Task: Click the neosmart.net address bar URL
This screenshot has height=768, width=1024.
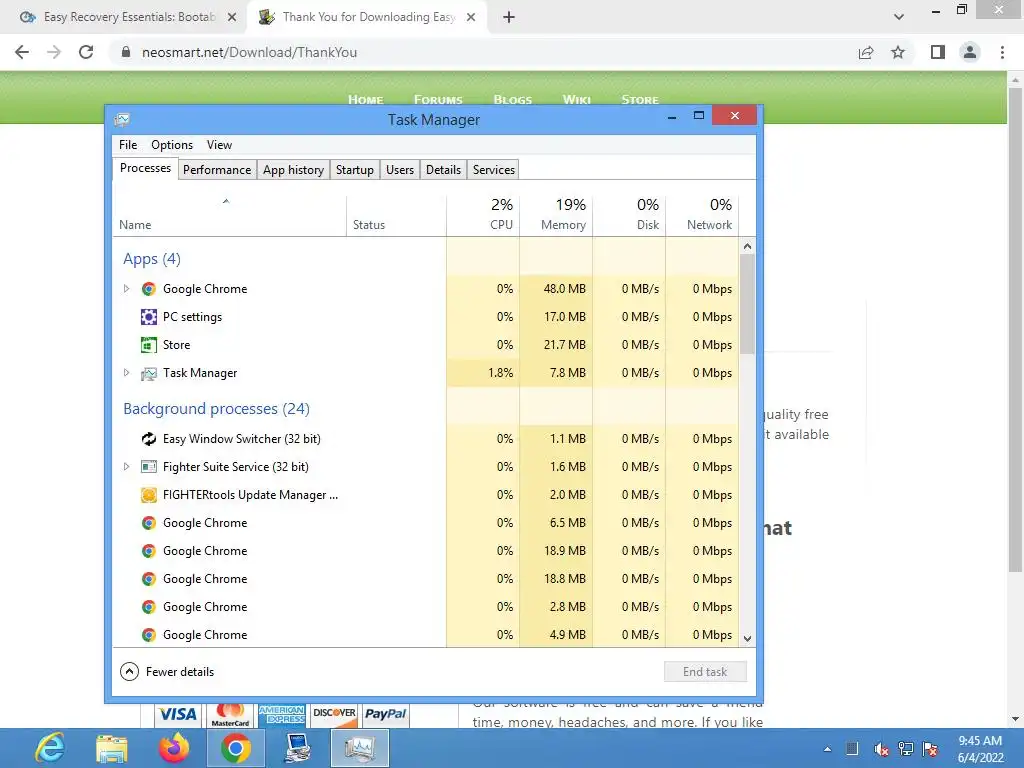Action: point(249,52)
